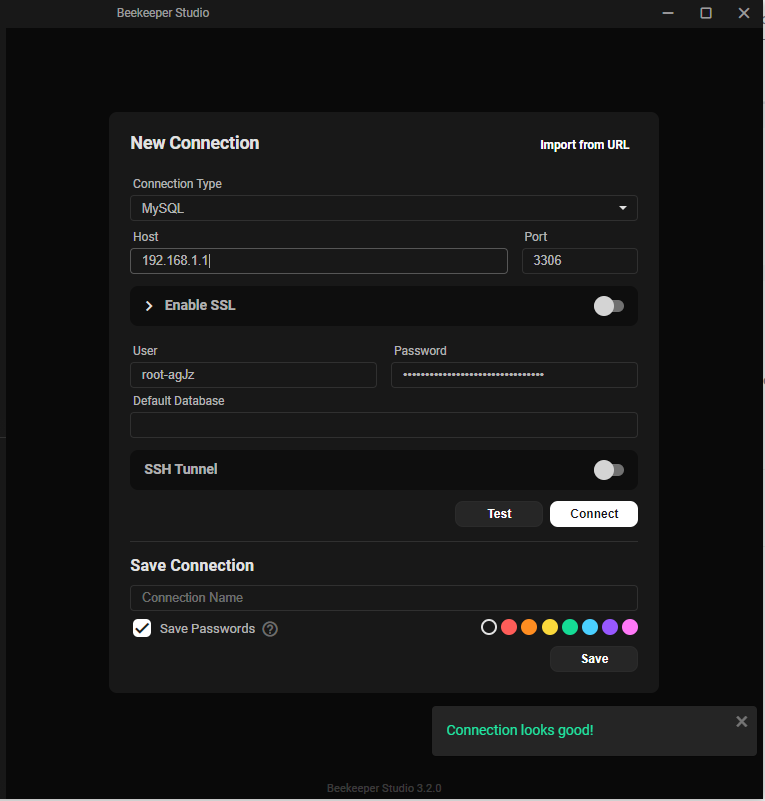The height and width of the screenshot is (801, 765).
Task: Click the User input field
Action: pyautogui.click(x=253, y=375)
